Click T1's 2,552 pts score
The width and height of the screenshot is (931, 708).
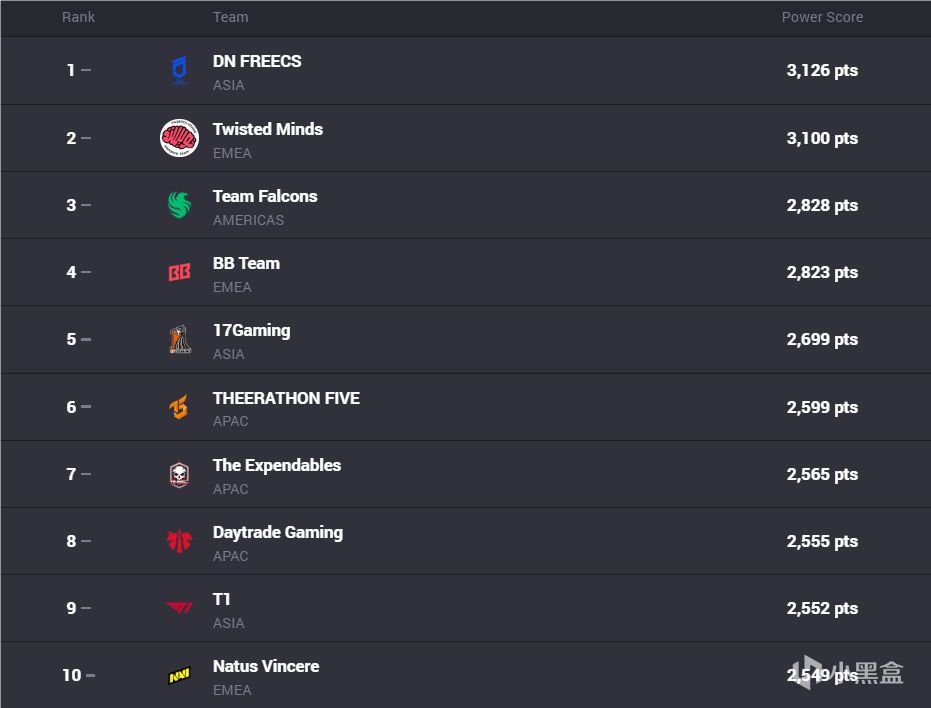(821, 608)
